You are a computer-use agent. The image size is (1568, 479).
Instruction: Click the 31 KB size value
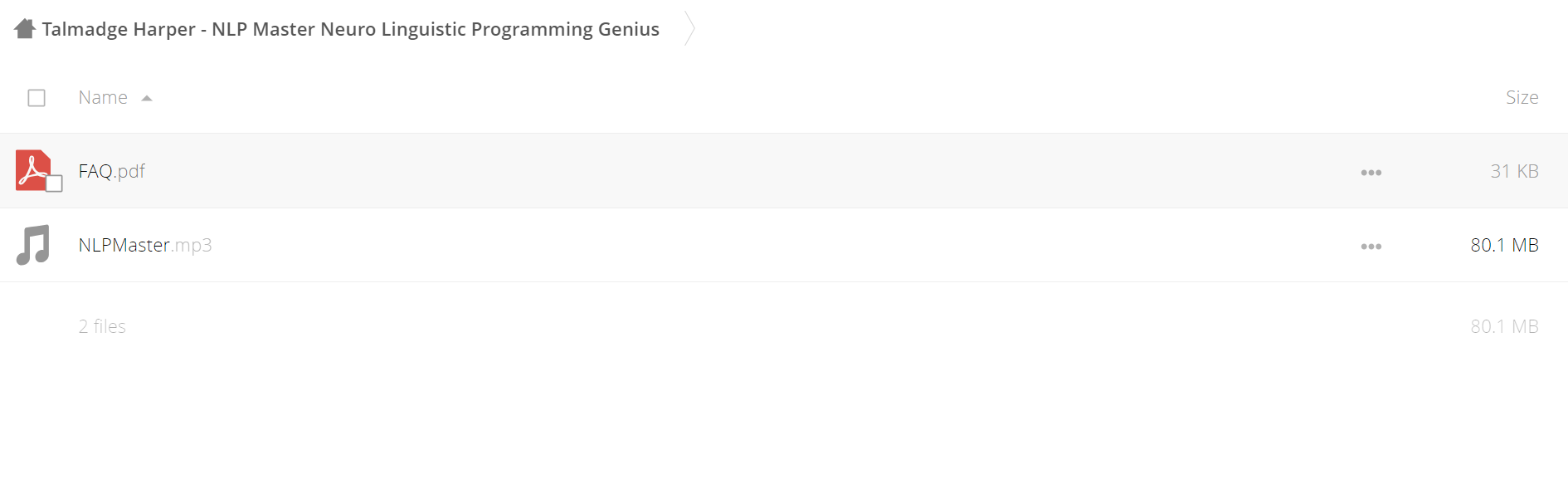[1514, 171]
